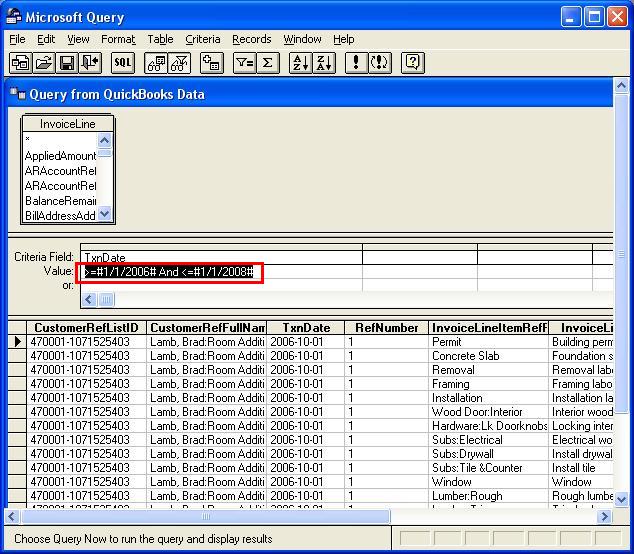The height and width of the screenshot is (554, 634).
Task: Open the Format menu
Action: pos(118,39)
